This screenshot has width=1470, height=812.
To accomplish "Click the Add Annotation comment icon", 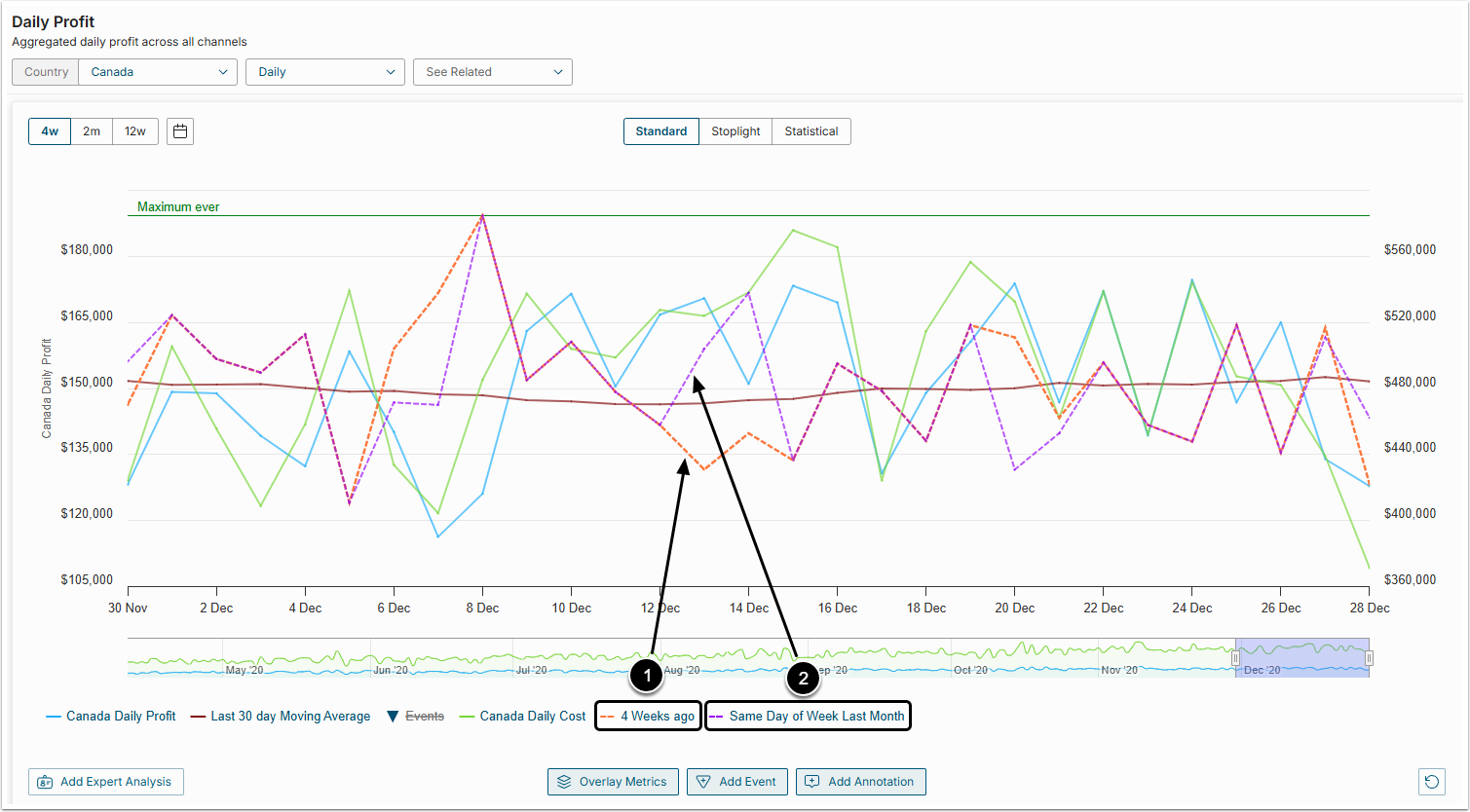I will pos(812,782).
